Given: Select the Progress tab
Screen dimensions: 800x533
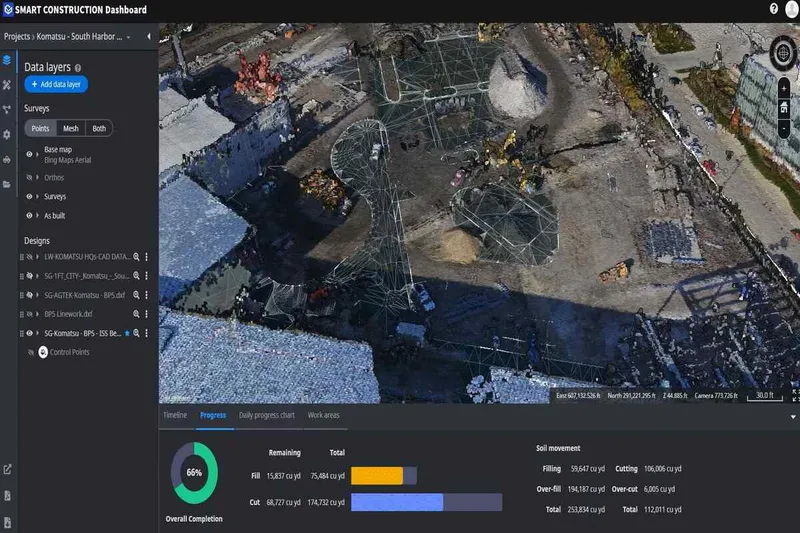Looking at the screenshot, I should tap(213, 415).
